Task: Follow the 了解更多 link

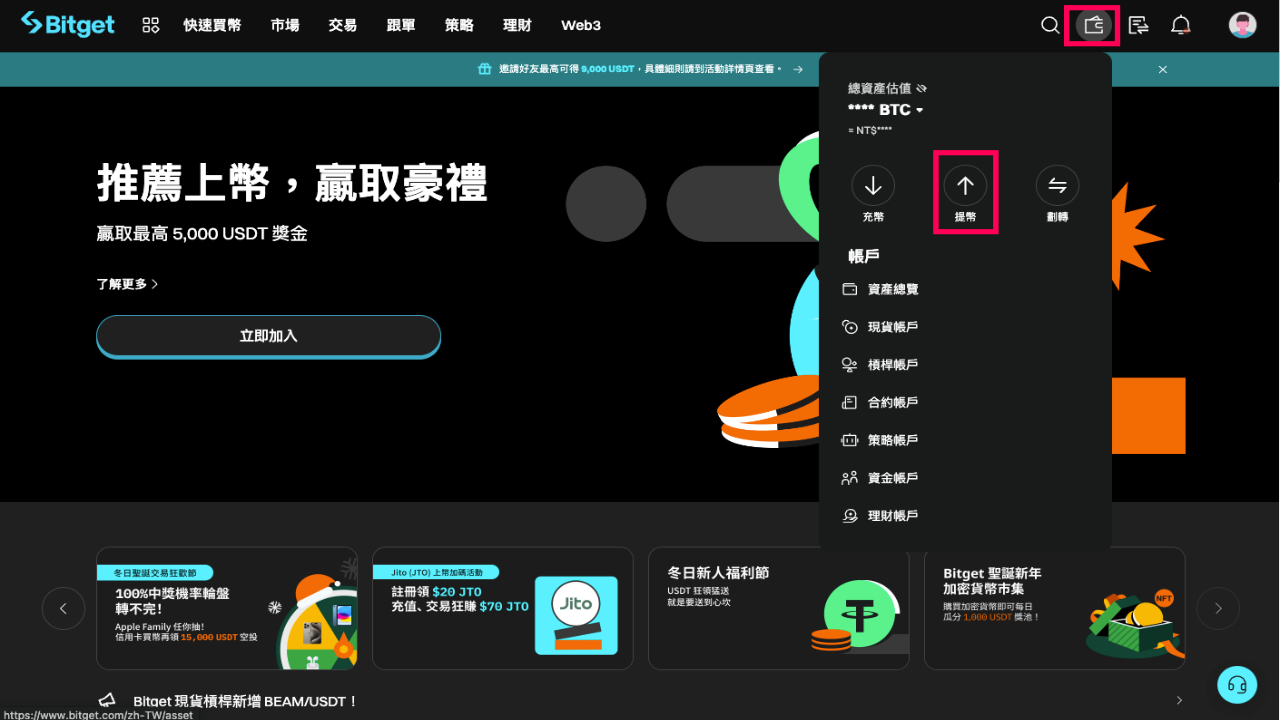Action: coord(124,283)
